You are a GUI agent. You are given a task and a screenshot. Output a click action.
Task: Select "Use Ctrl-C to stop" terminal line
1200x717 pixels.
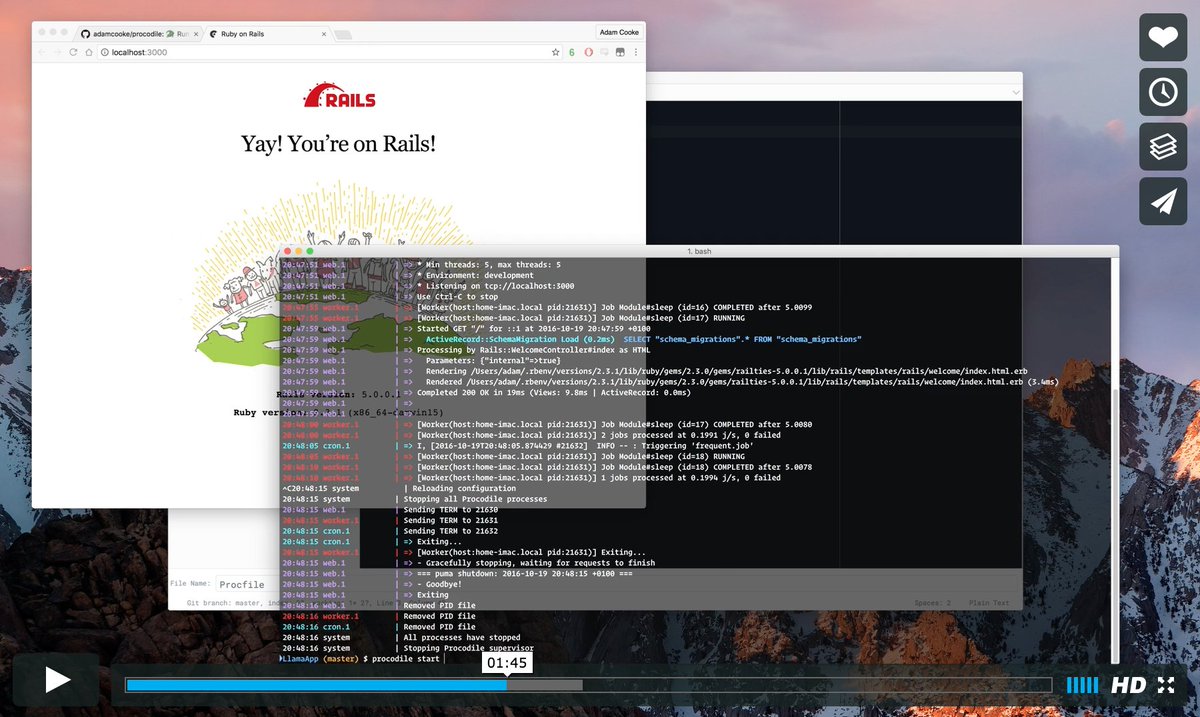click(x=457, y=296)
